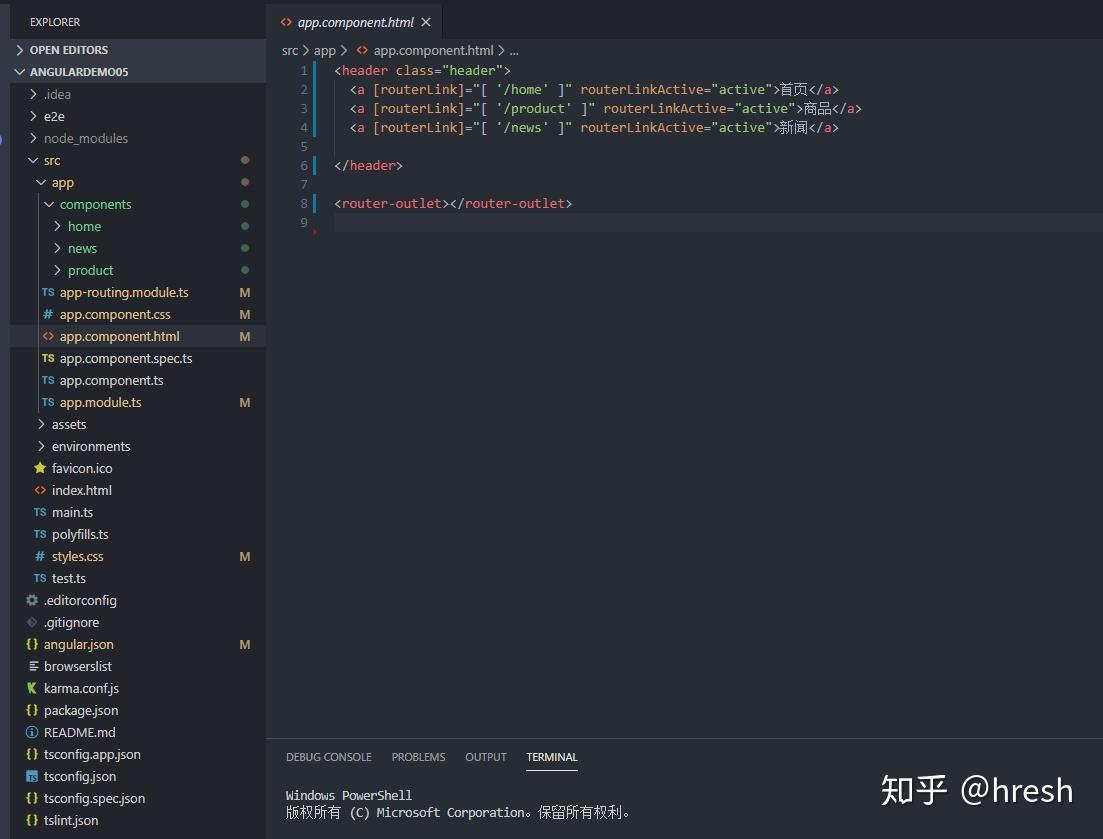
Task: Click the modified dot beside the src folder
Action: [x=245, y=160]
